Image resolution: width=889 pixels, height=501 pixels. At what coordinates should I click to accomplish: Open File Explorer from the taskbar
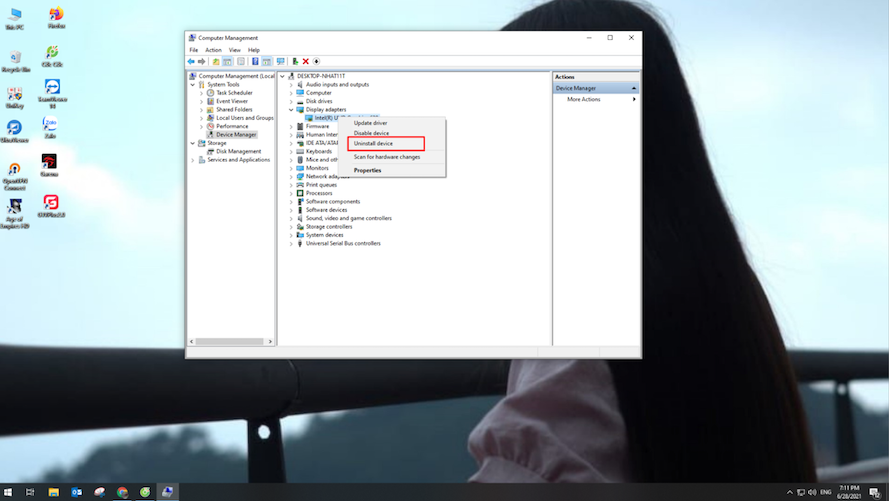[x=53, y=492]
